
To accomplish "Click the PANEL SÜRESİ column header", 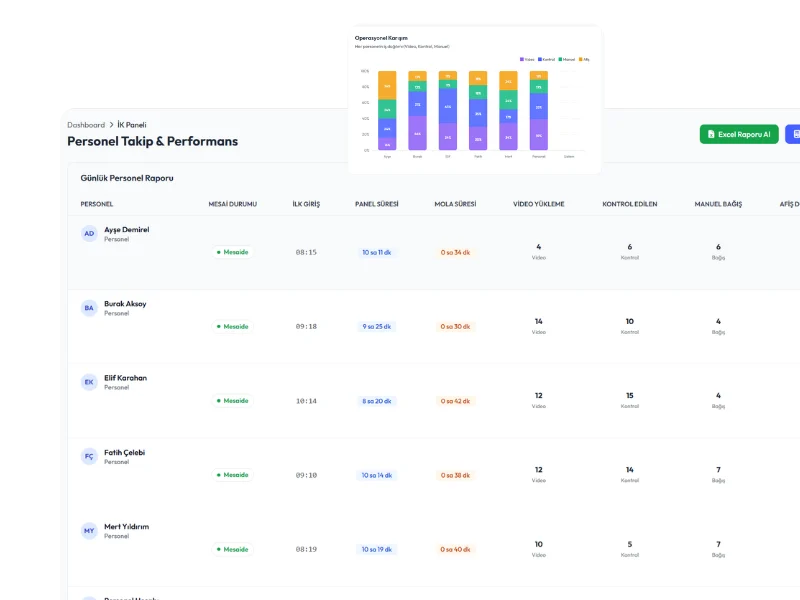I will (x=377, y=204).
